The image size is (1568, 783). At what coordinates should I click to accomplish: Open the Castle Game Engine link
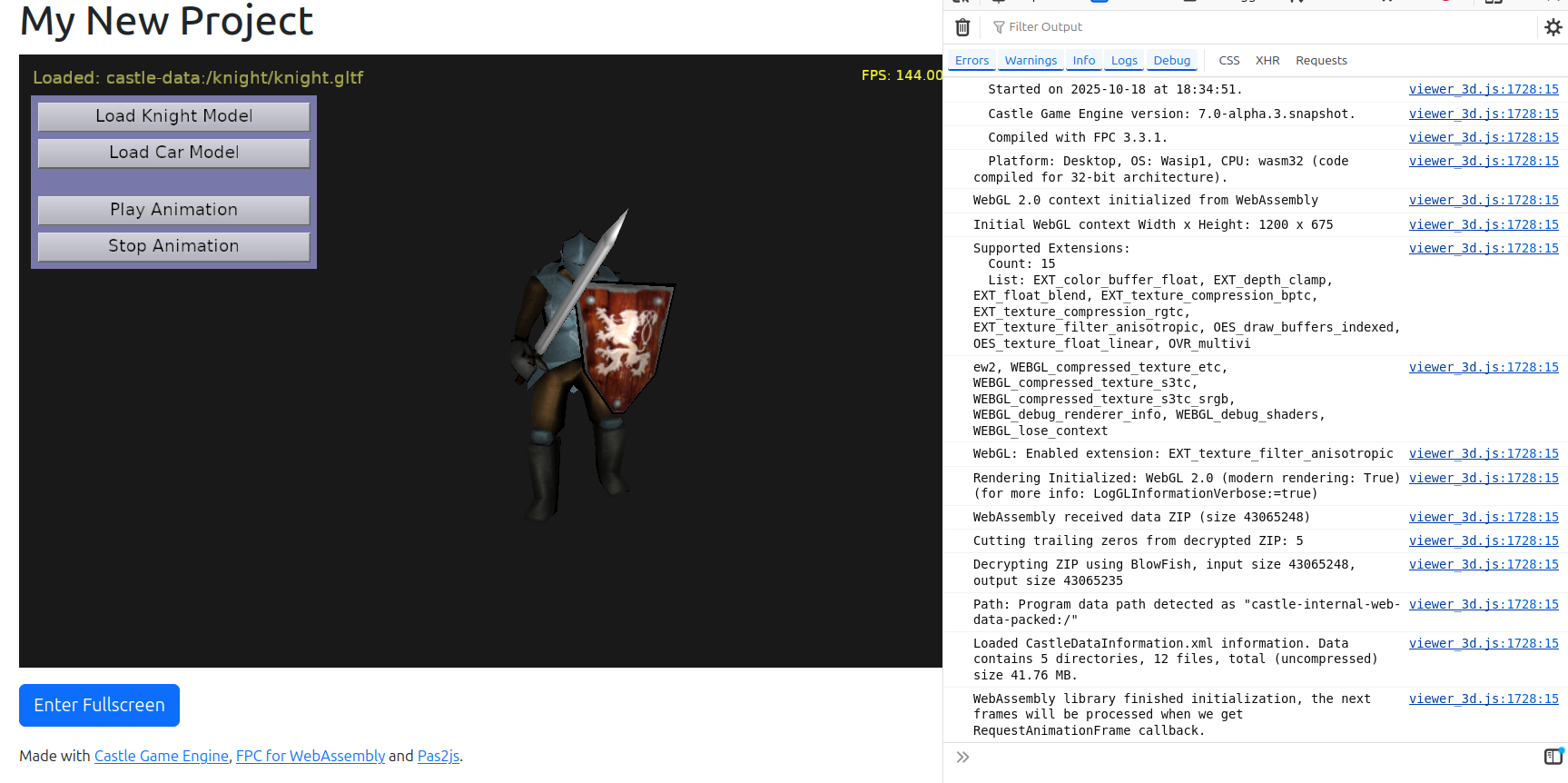click(x=162, y=756)
